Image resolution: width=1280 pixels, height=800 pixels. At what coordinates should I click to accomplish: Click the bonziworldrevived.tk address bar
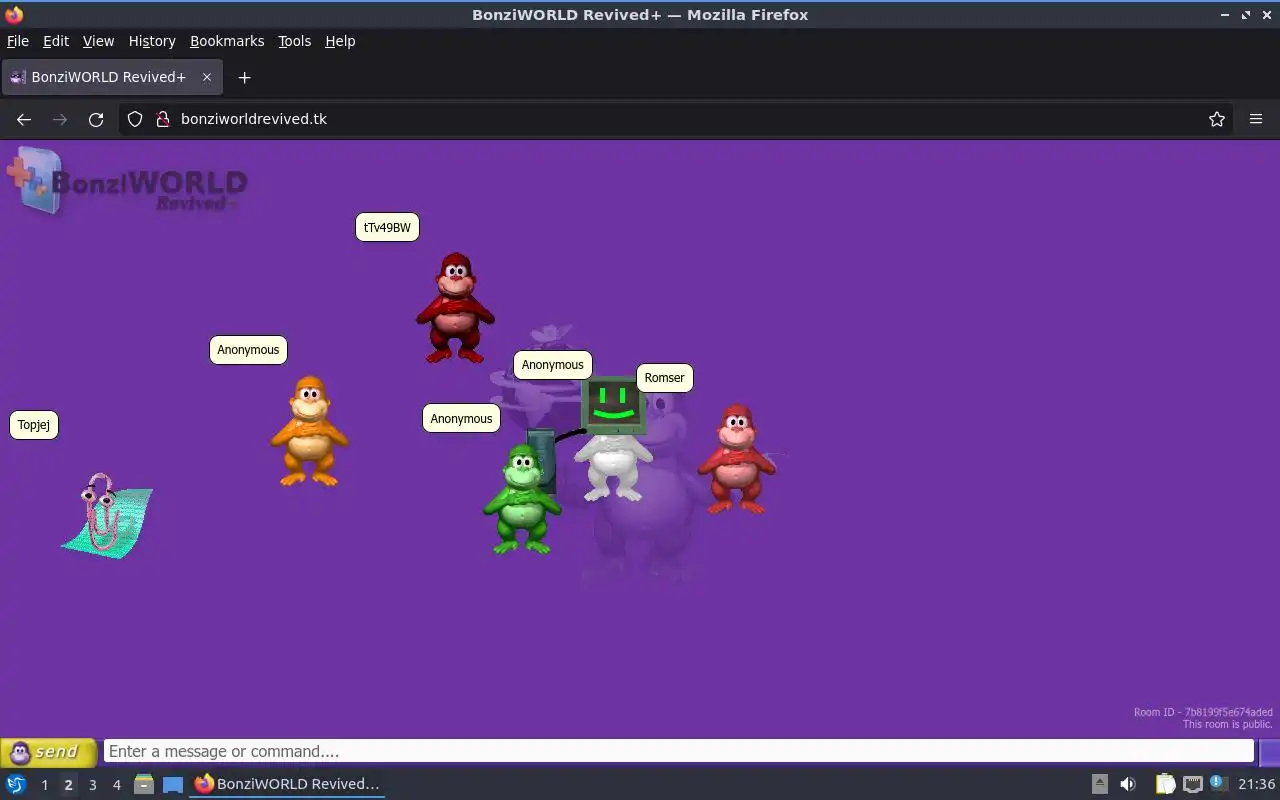[x=675, y=119]
